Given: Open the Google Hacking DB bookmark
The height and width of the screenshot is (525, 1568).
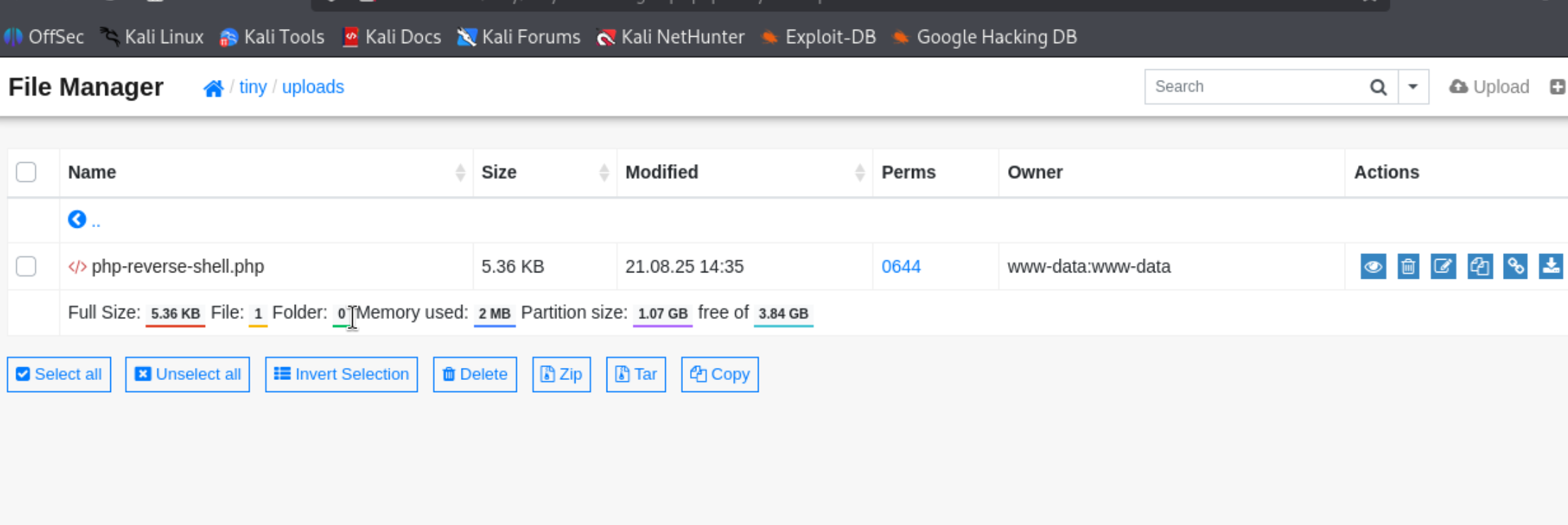Looking at the screenshot, I should [985, 37].
